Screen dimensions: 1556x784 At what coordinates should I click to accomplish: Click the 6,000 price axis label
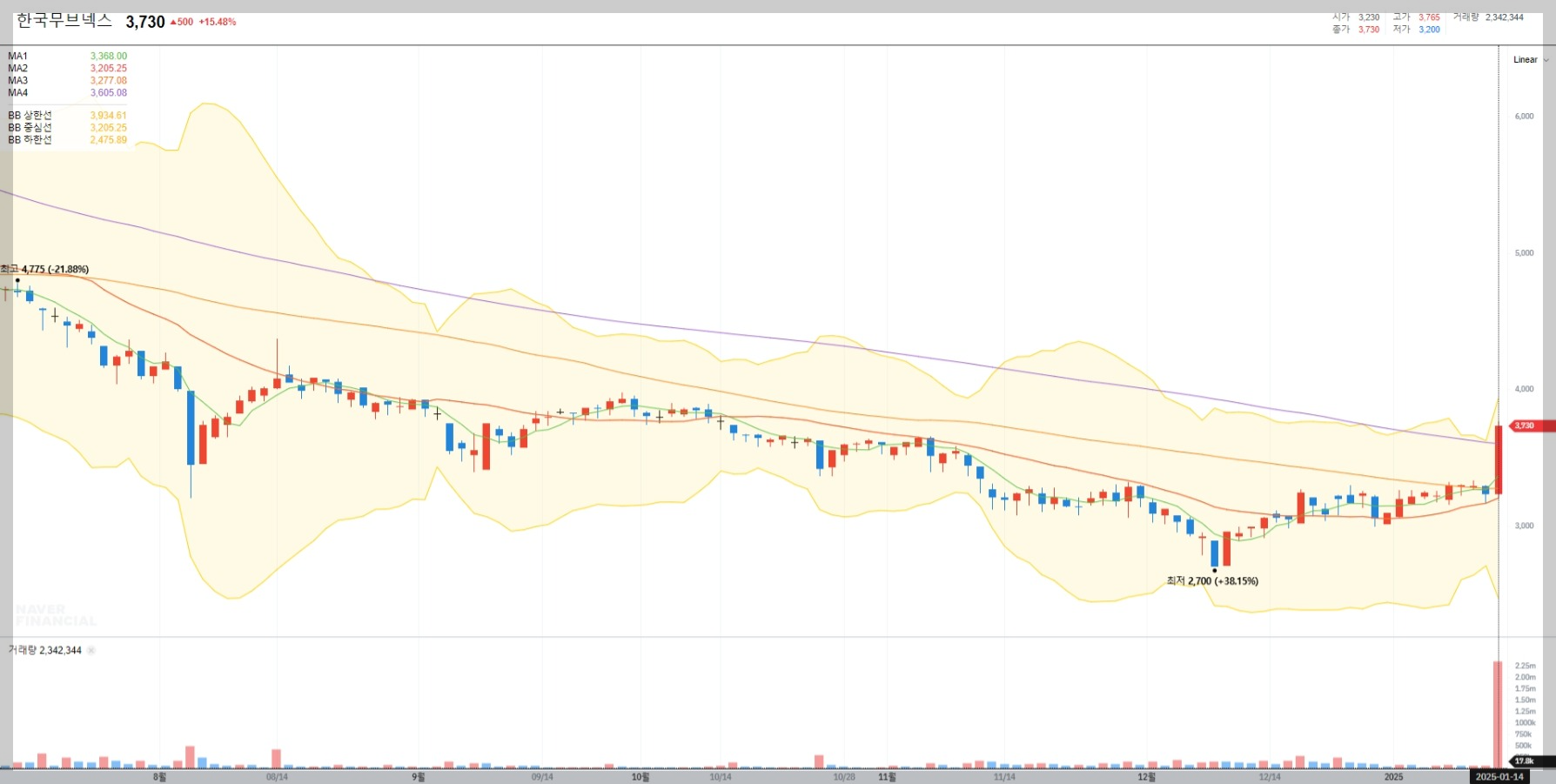[1524, 116]
